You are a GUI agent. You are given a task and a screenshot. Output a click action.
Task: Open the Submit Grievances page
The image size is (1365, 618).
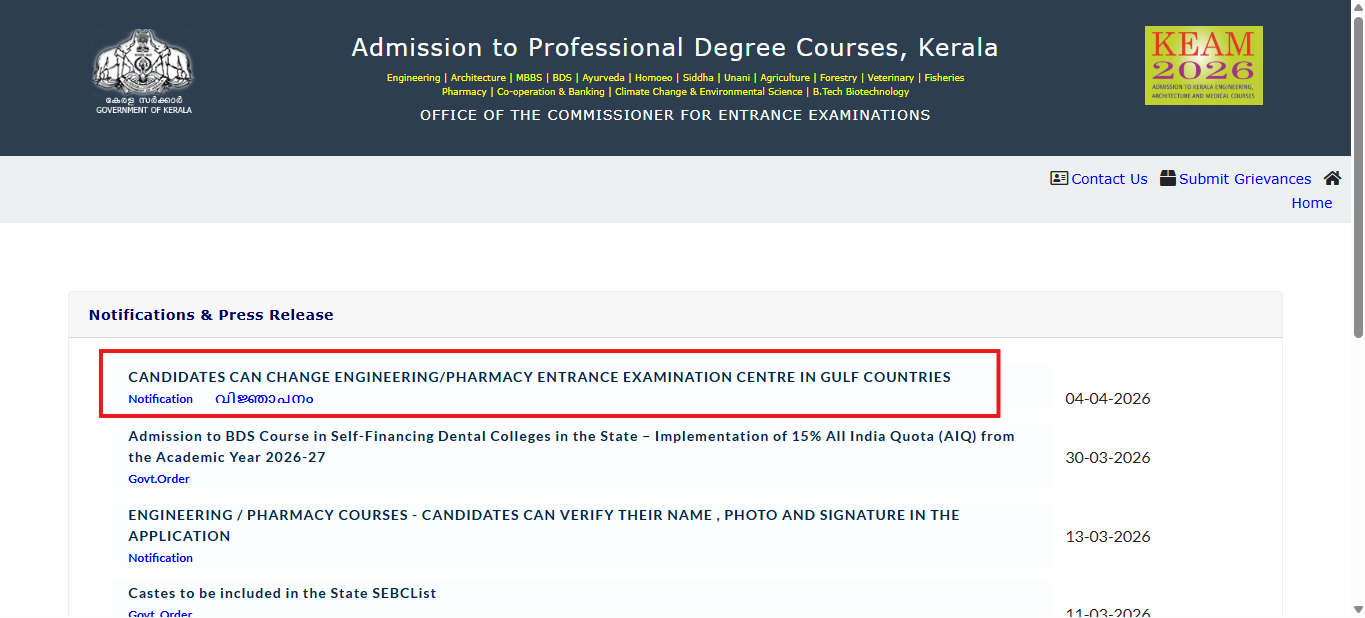coord(1245,179)
